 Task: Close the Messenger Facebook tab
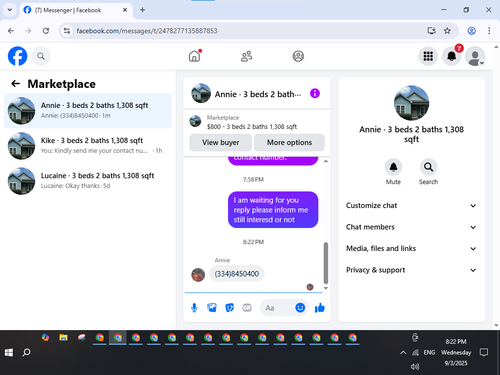pyautogui.click(x=125, y=10)
